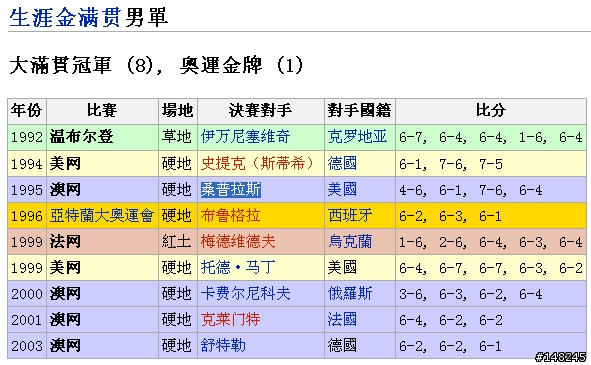This screenshot has width=591, height=365.
Task: Select the 比賽 column header
Action: click(x=102, y=111)
